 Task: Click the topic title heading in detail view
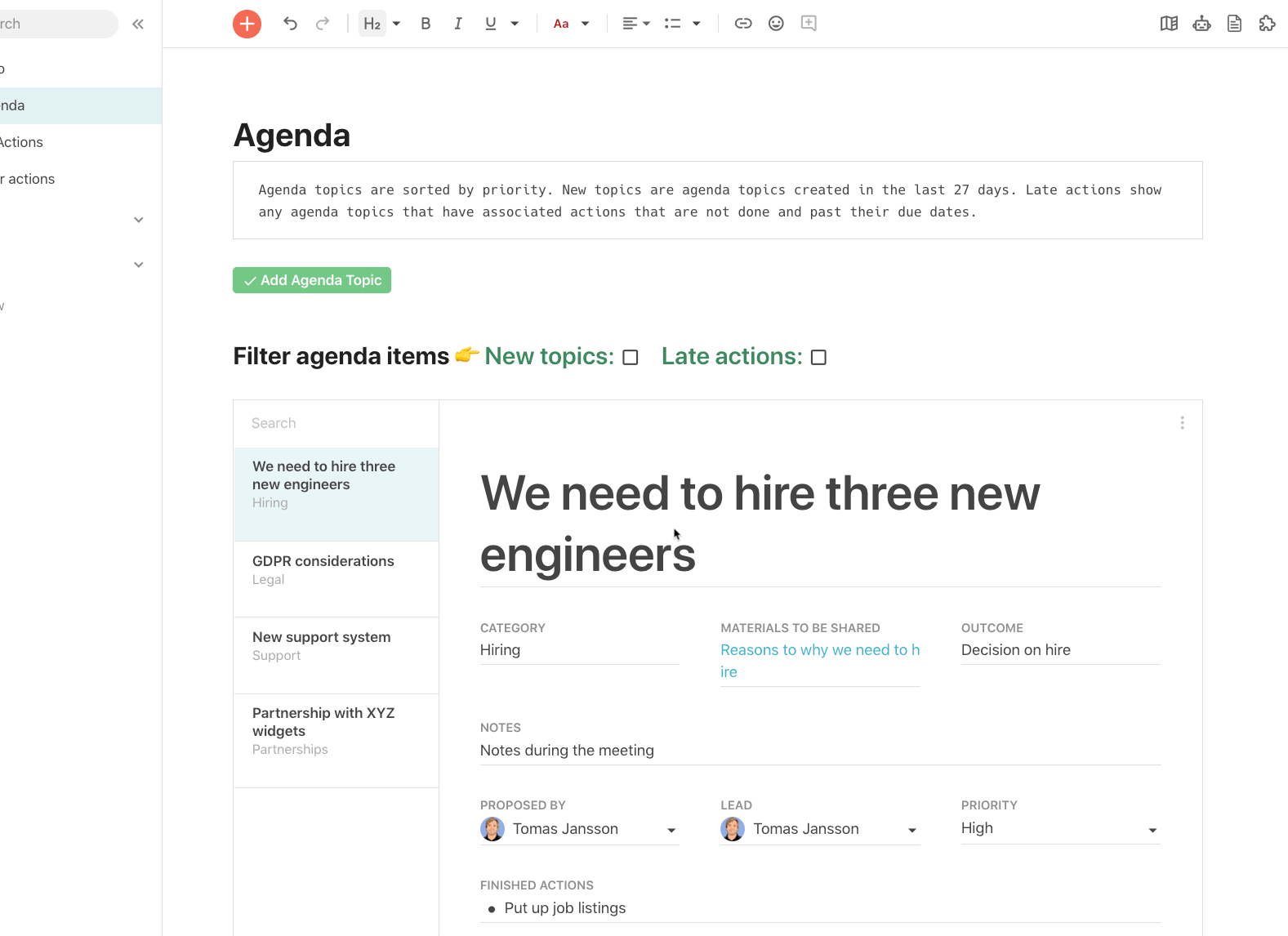pyautogui.click(x=760, y=524)
